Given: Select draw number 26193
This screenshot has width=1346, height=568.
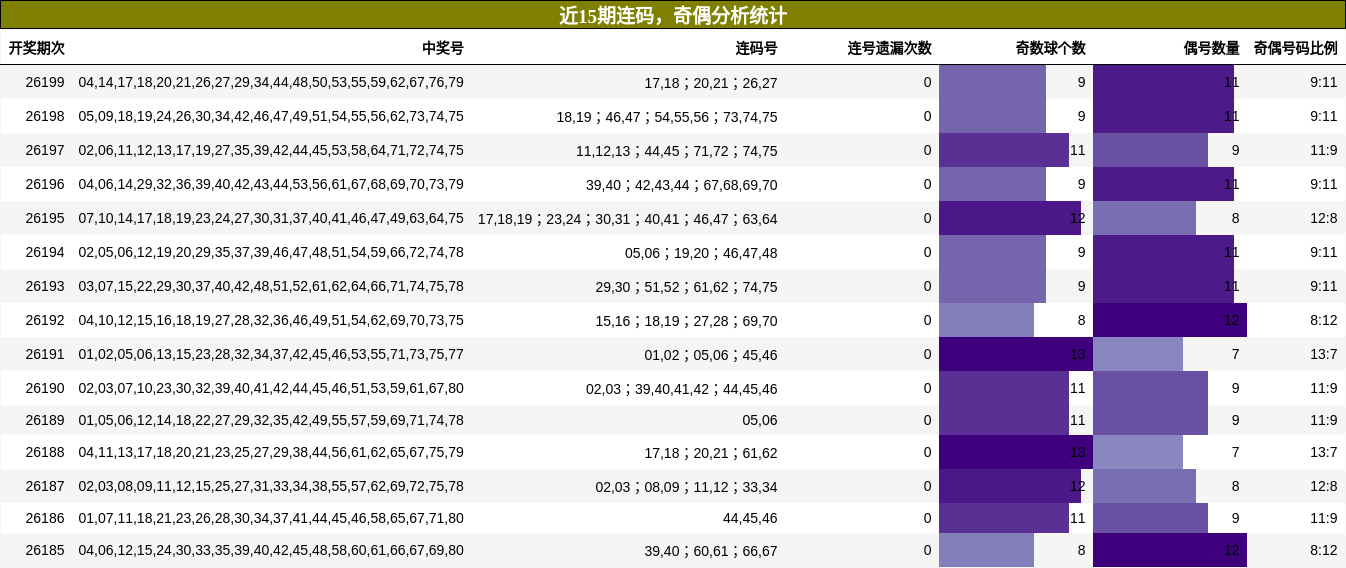Looking at the screenshot, I should (x=45, y=286).
